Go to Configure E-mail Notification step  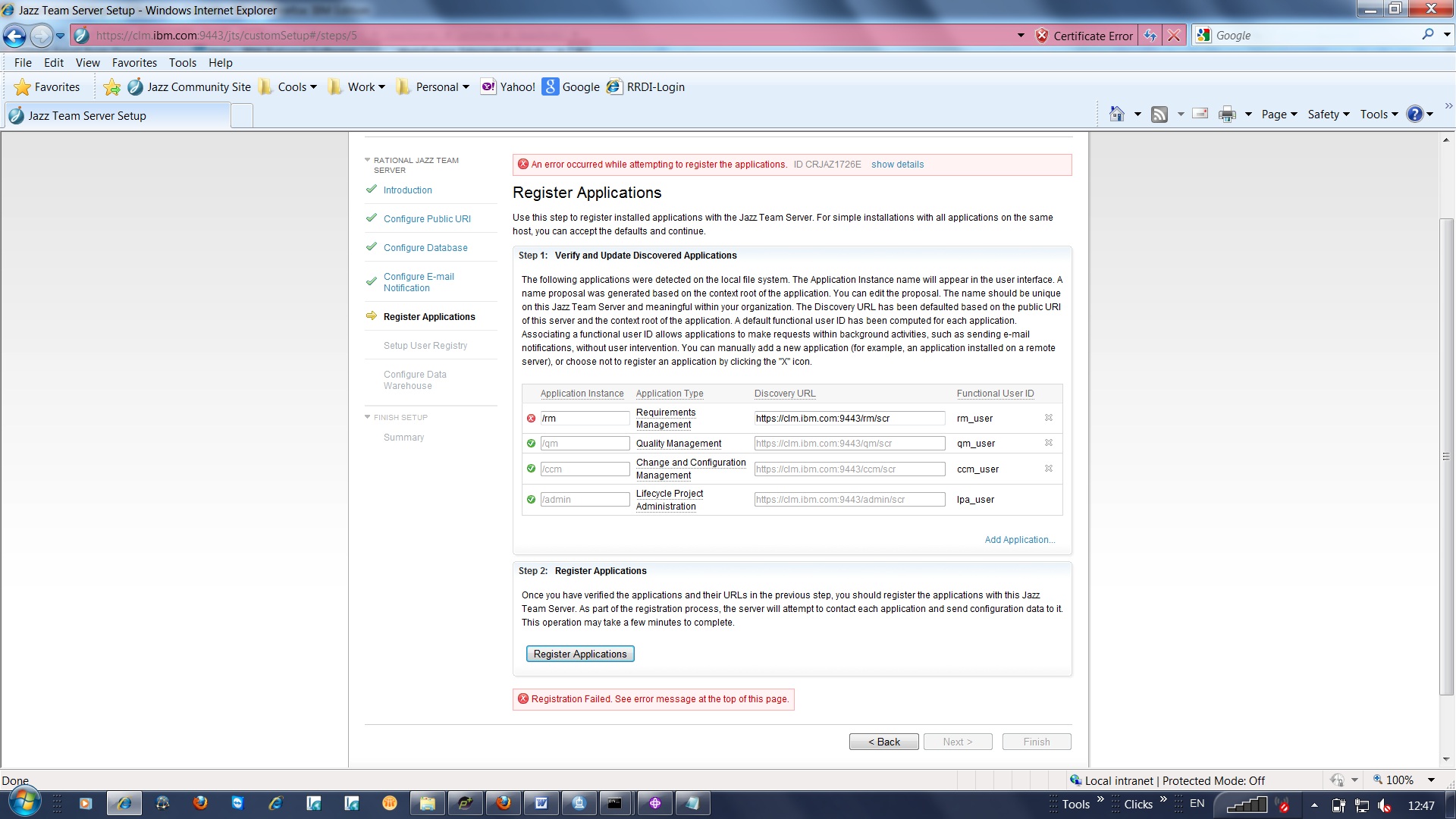pos(419,282)
